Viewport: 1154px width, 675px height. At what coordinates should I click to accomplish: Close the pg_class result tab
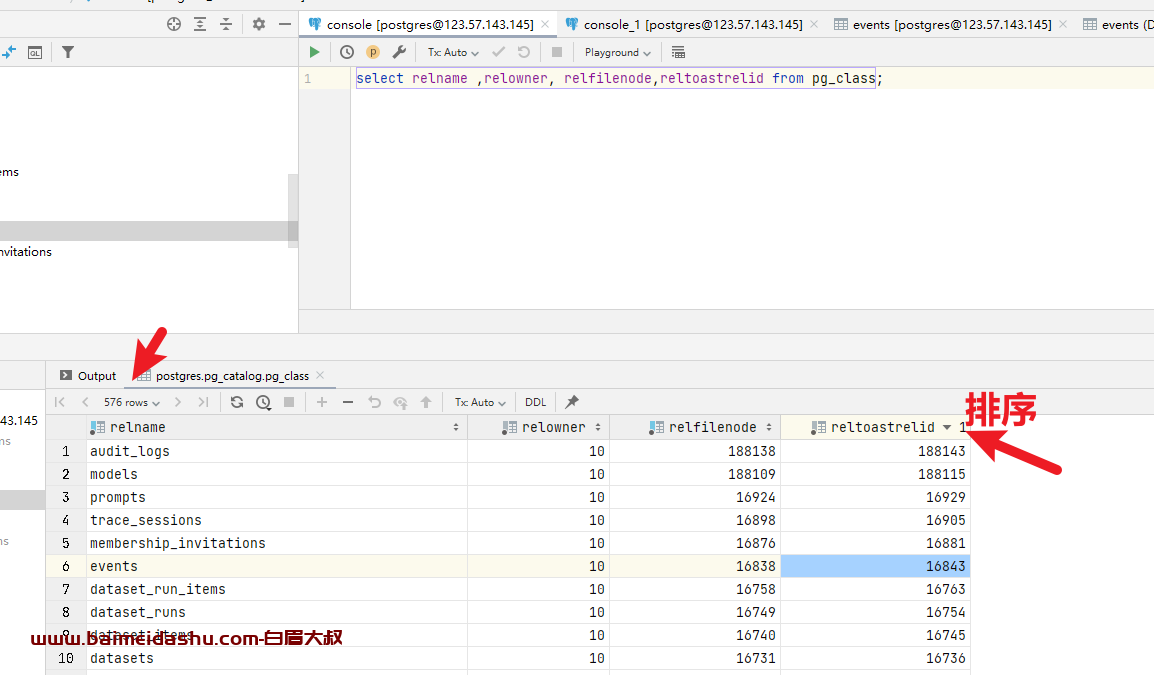click(x=320, y=375)
